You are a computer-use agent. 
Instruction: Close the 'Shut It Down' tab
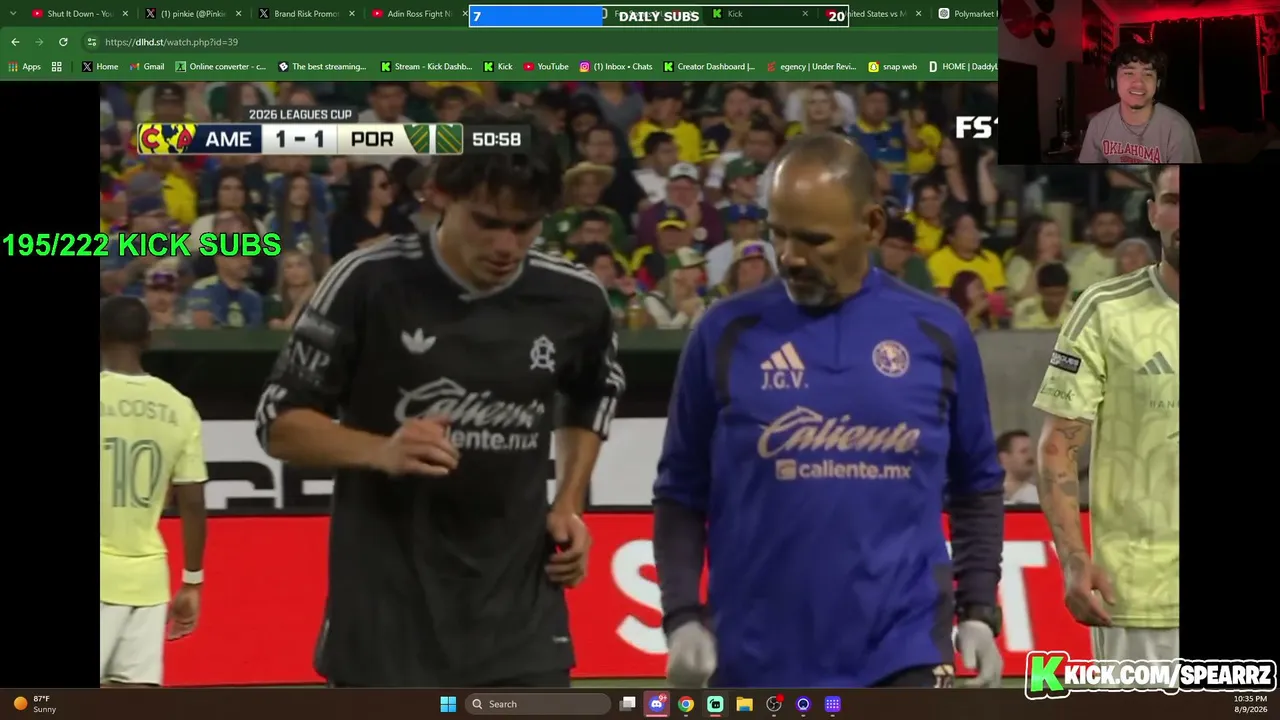coord(125,14)
